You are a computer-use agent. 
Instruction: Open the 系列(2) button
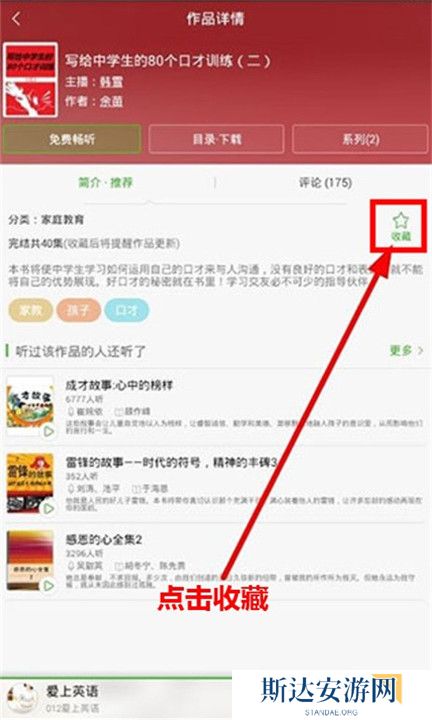[360, 139]
